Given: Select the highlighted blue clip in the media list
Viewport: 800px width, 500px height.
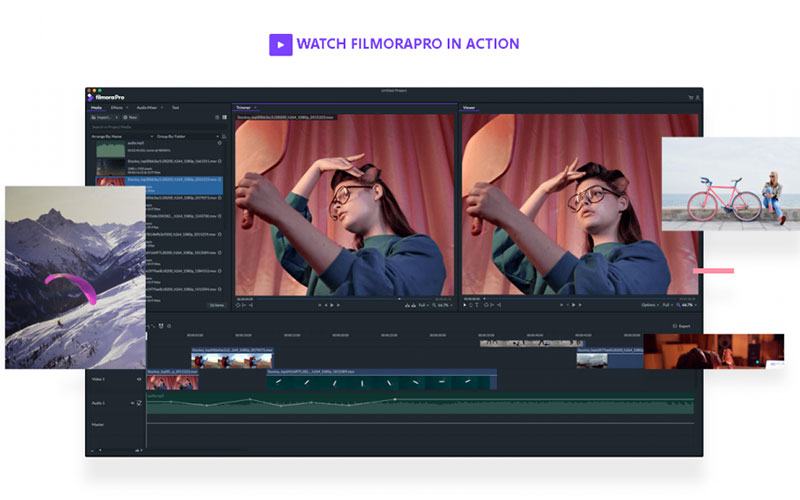Looking at the screenshot, I should 160,186.
